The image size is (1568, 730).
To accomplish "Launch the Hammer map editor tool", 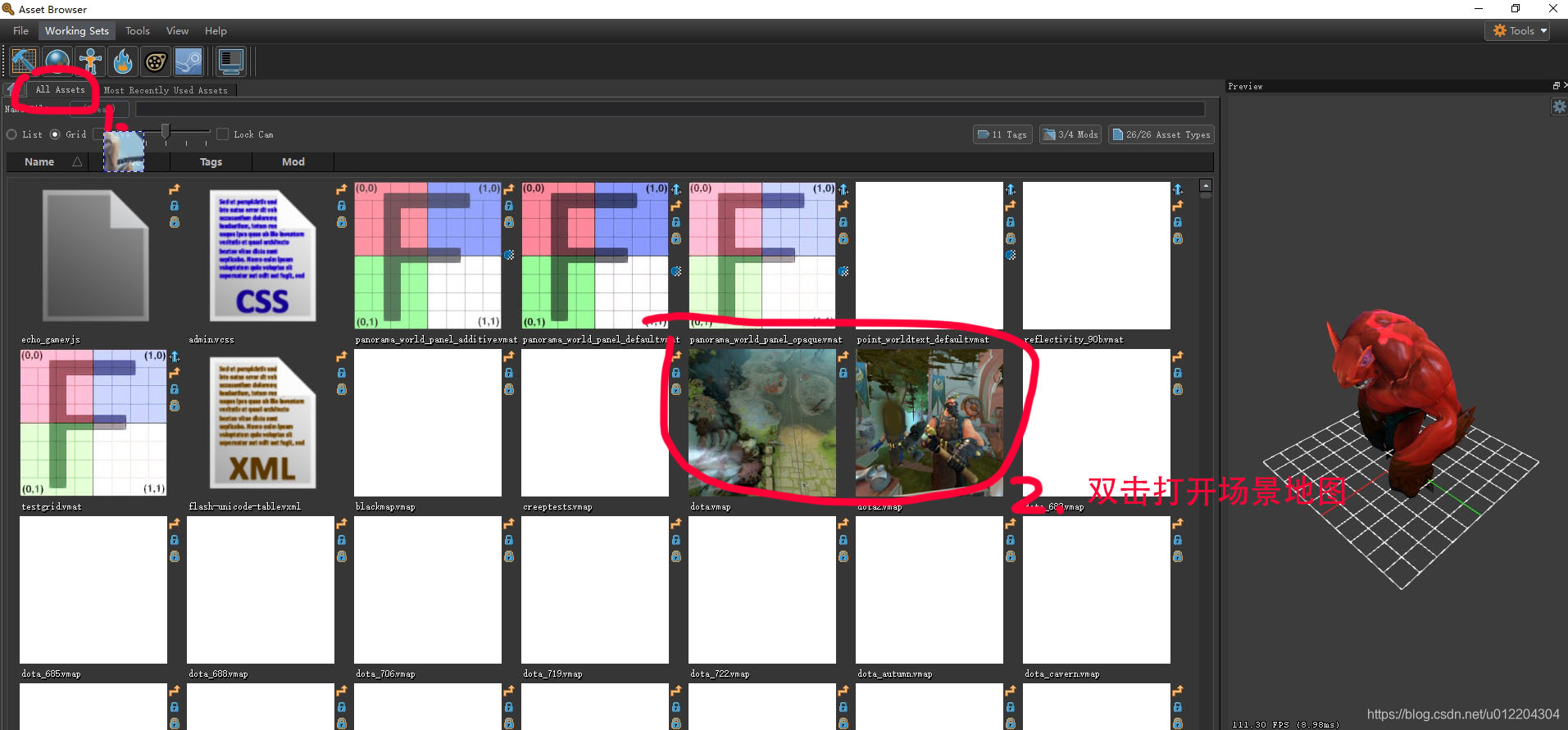I will pos(24,61).
